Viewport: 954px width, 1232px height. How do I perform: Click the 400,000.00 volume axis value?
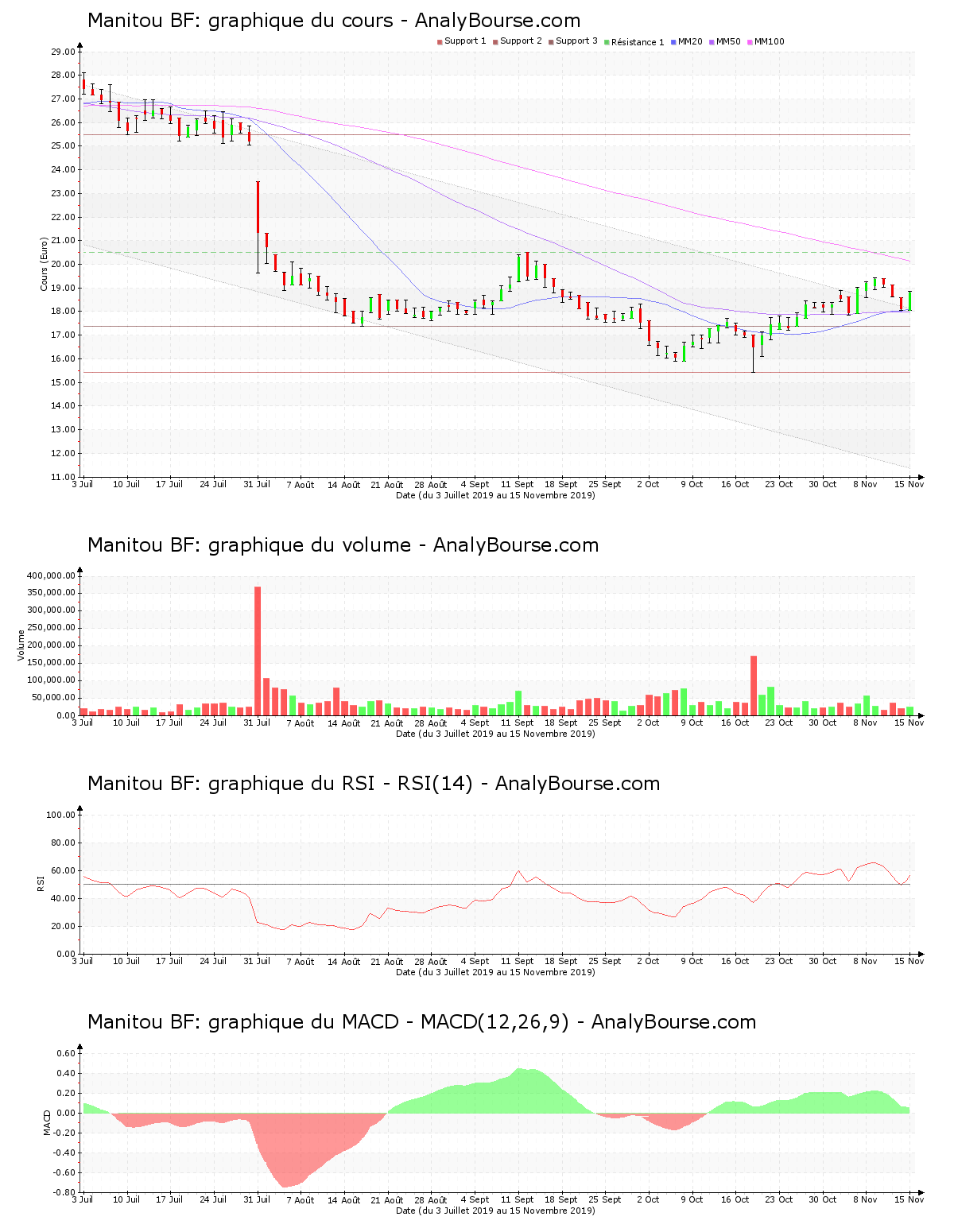[x=51, y=575]
